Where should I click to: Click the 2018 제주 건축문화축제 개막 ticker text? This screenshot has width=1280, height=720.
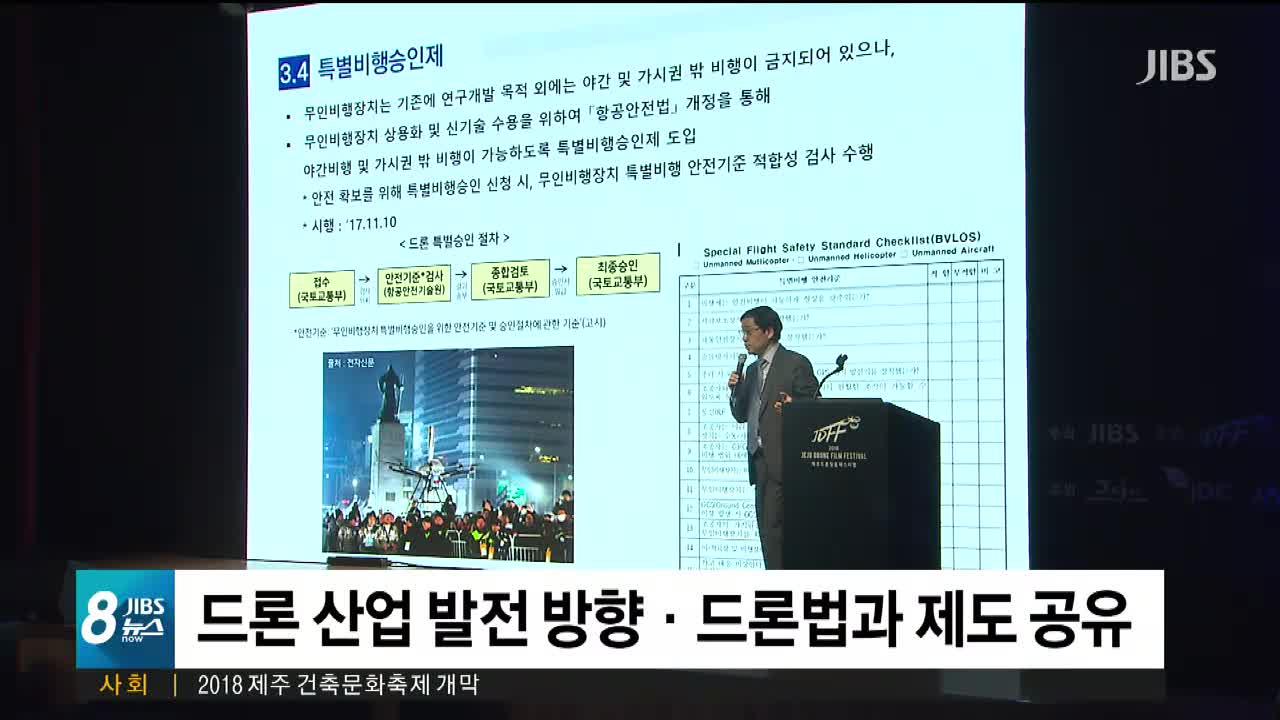tap(338, 685)
